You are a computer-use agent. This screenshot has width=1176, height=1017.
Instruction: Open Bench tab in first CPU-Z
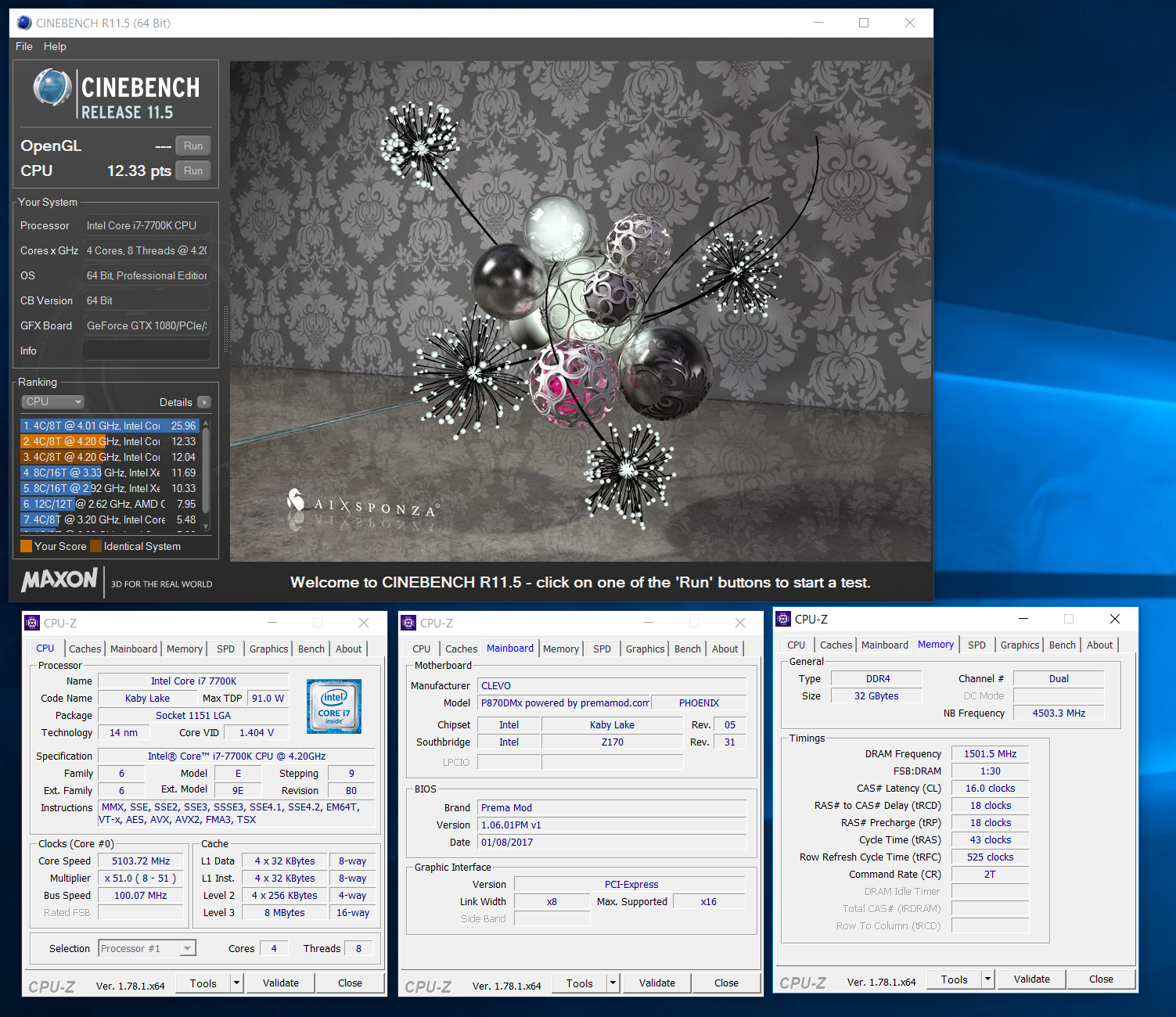[311, 649]
